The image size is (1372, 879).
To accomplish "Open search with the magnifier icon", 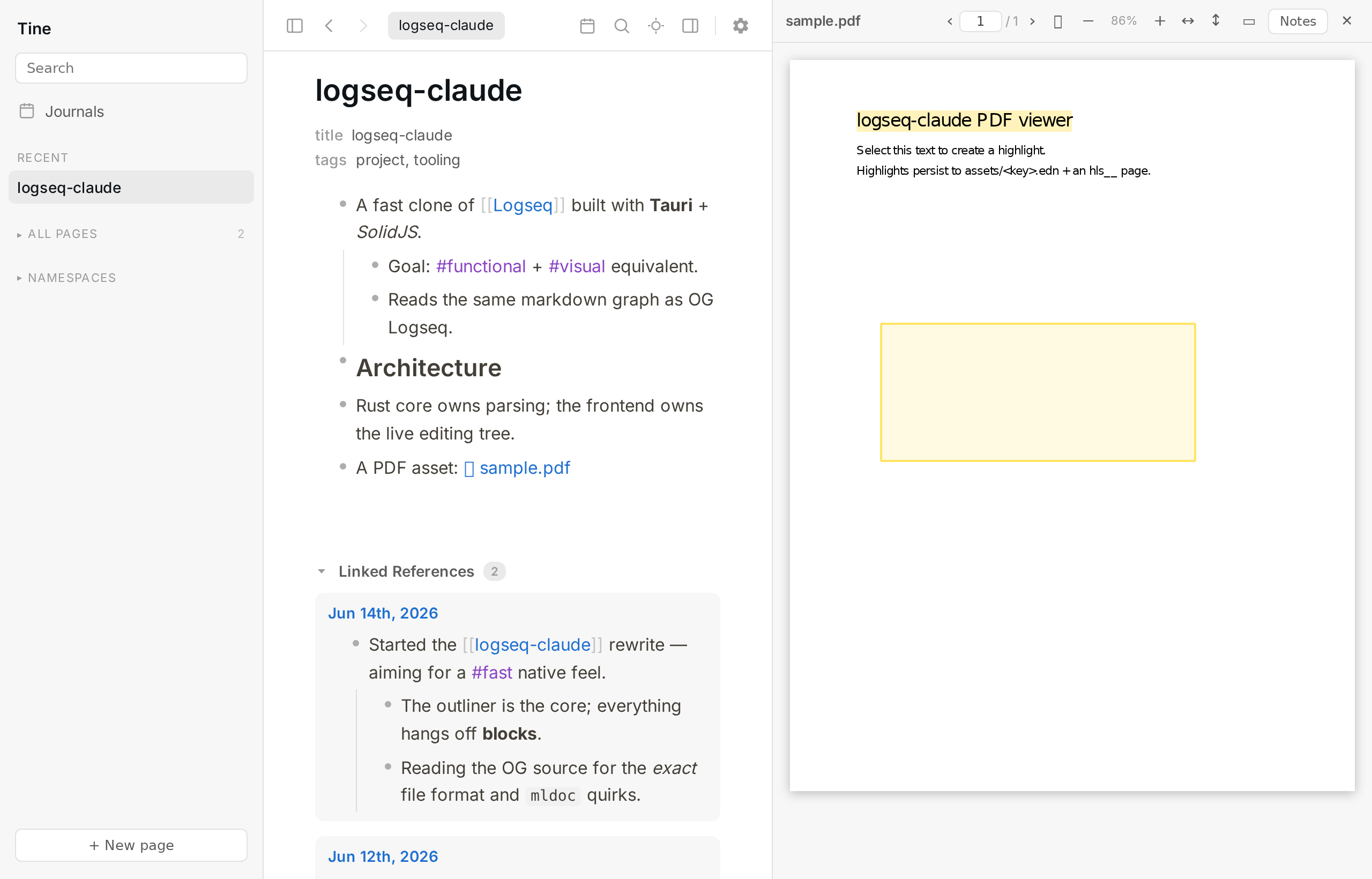I will [622, 26].
